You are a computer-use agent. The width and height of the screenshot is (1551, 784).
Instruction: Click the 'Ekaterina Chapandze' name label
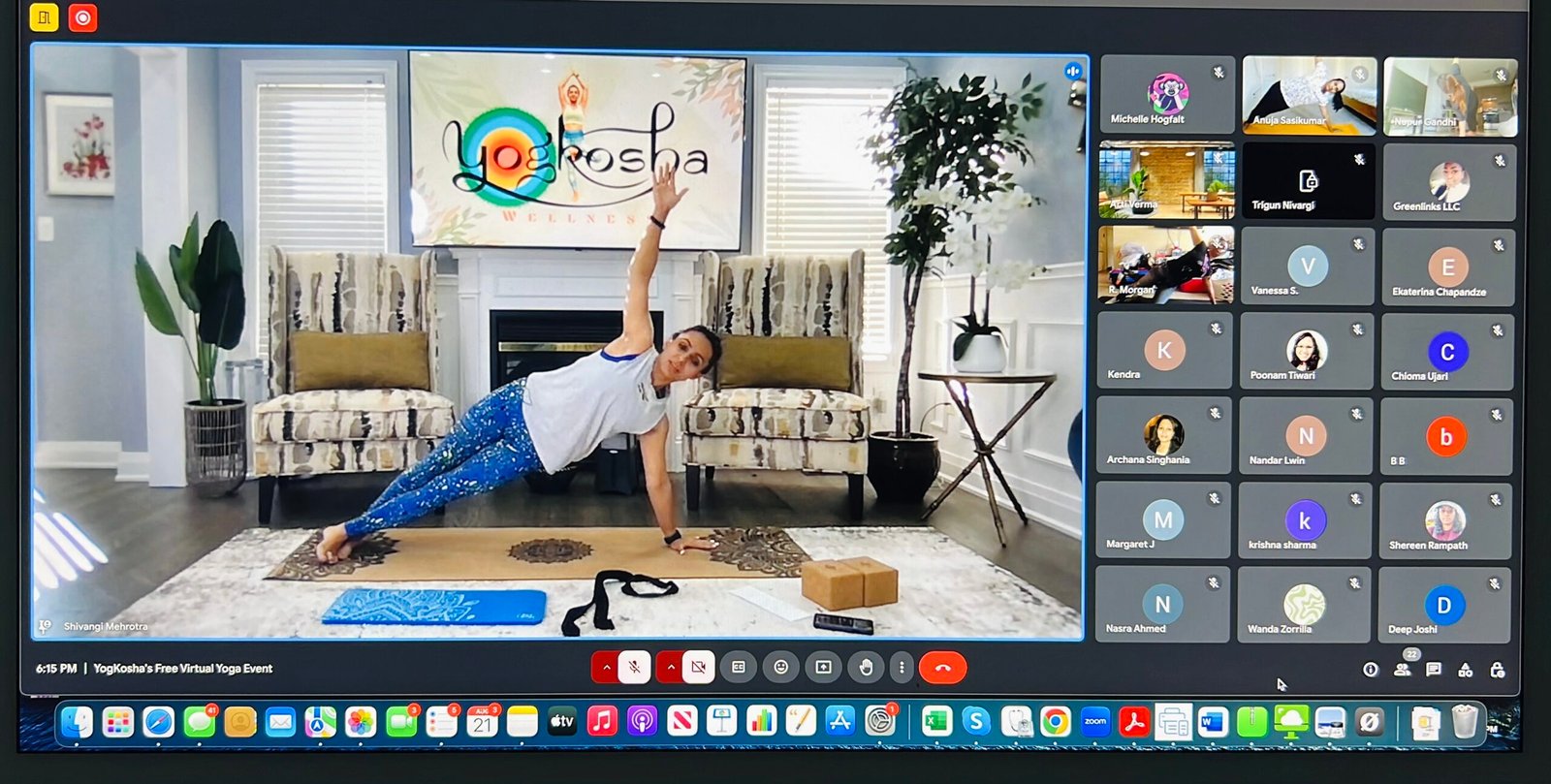[1439, 292]
